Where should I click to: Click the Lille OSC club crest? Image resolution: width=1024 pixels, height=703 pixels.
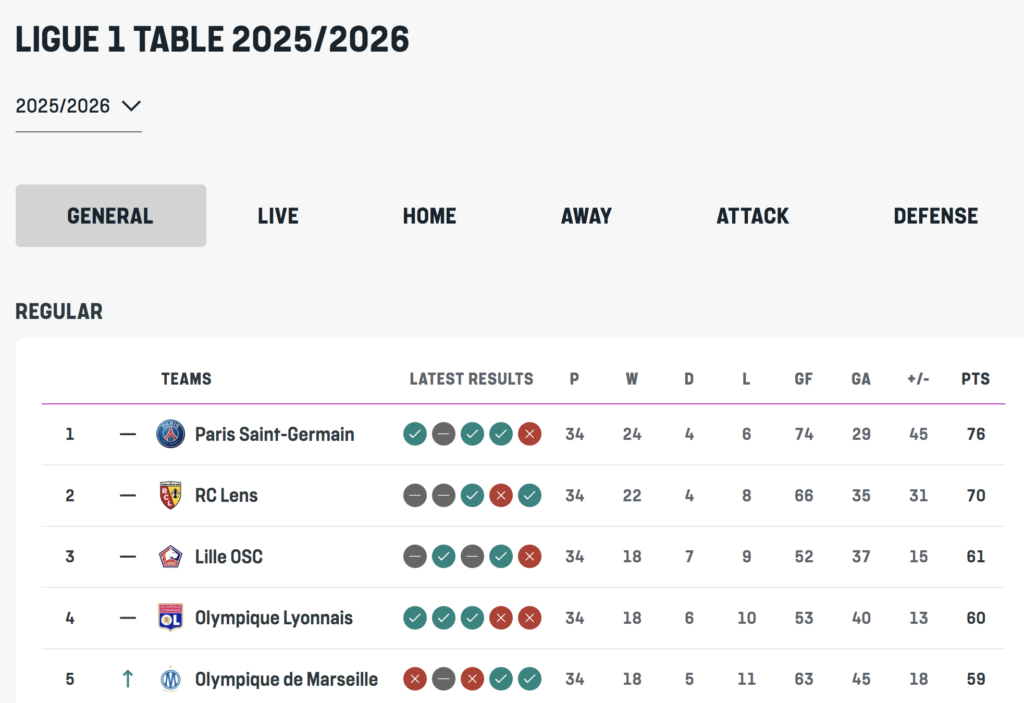coord(170,557)
